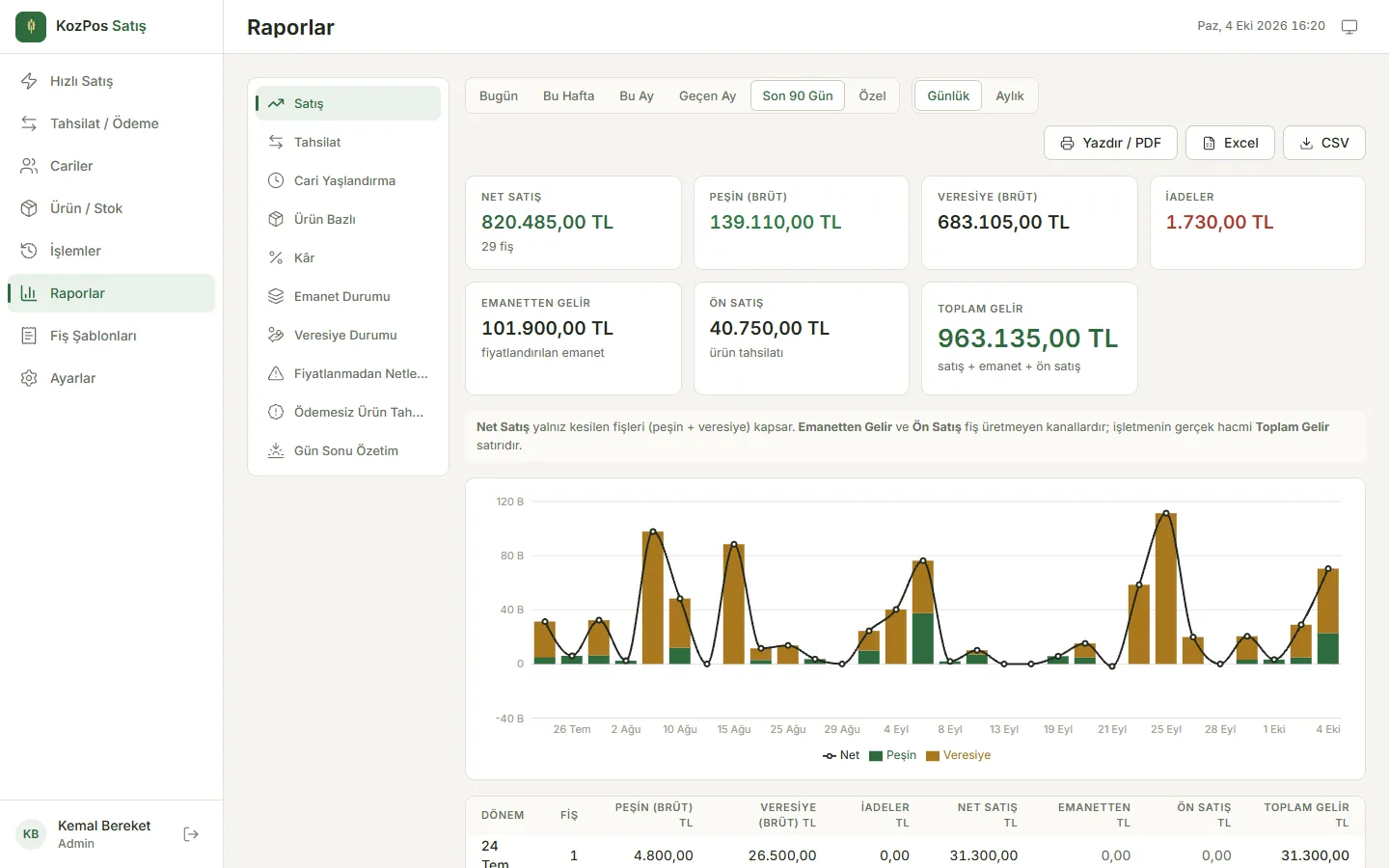This screenshot has width=1389, height=868.
Task: Click the Net line legend entry
Action: pos(840,755)
